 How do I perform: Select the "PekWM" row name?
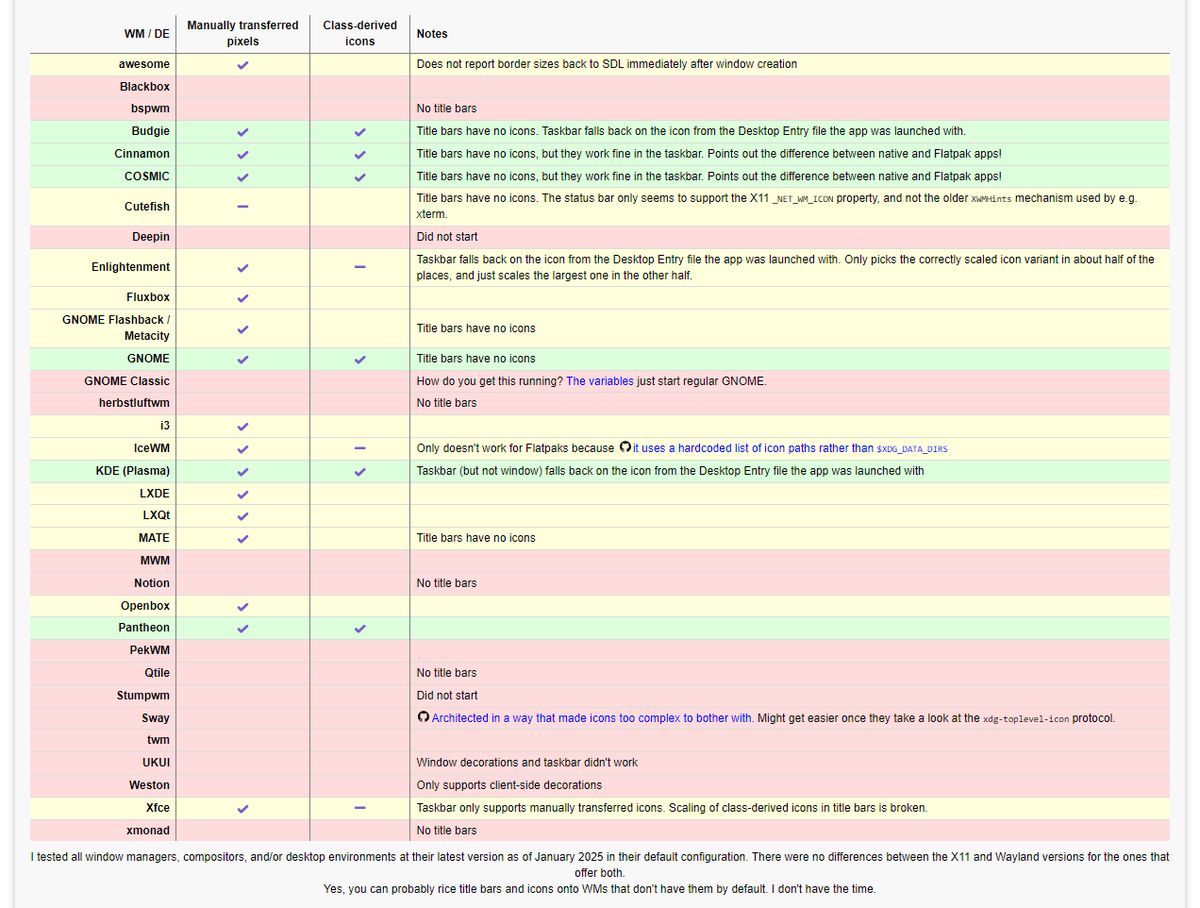pyautogui.click(x=150, y=650)
